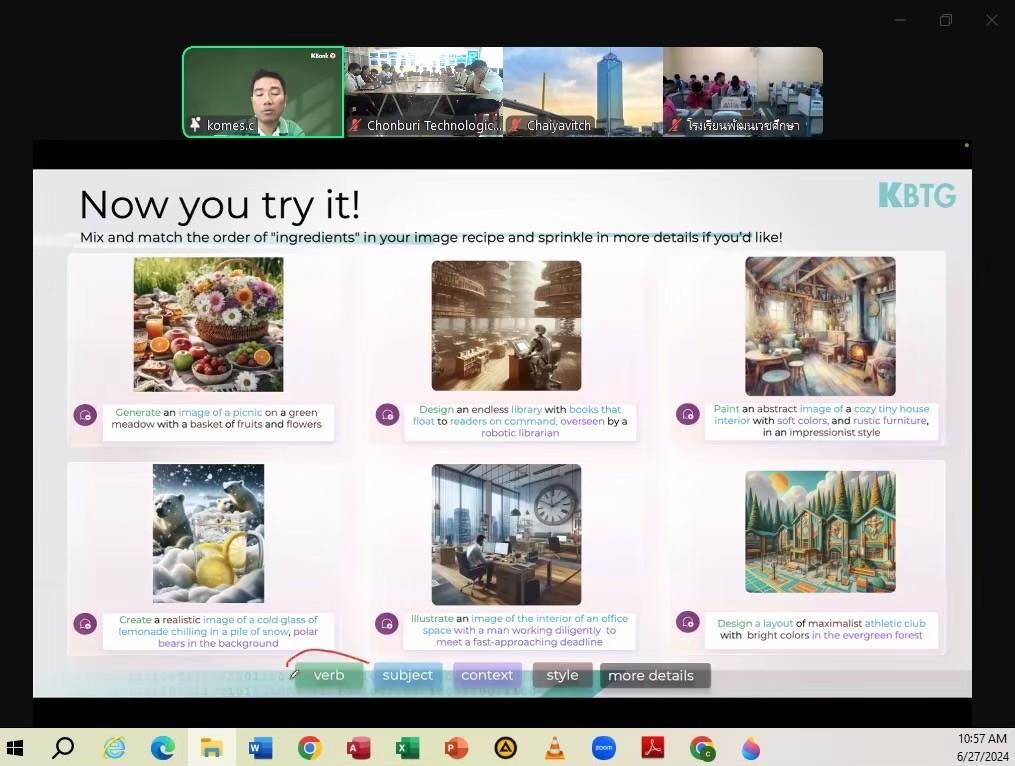
Task: Open Microsoft Excel from taskbar
Action: pyautogui.click(x=407, y=748)
